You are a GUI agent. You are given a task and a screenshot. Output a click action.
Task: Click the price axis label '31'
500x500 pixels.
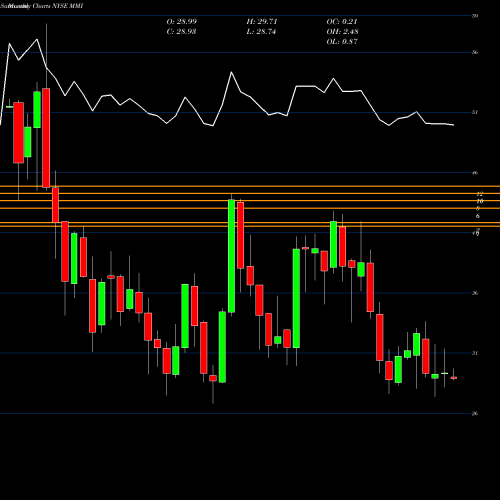[x=475, y=353]
